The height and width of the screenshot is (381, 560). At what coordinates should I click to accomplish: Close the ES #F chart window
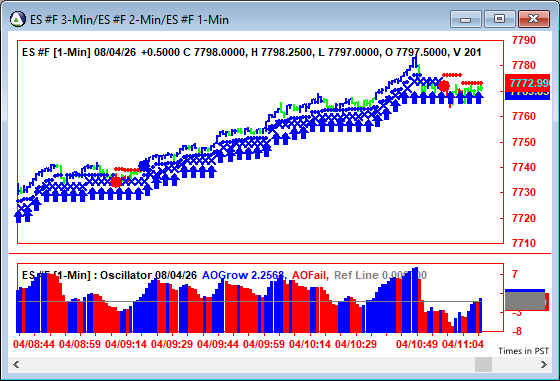click(x=534, y=19)
